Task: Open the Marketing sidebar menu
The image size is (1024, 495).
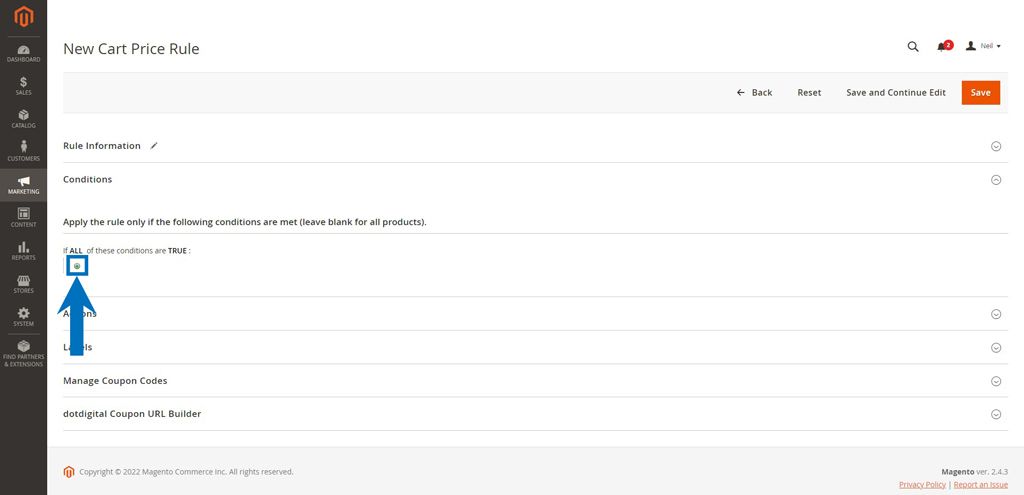Action: (x=24, y=185)
